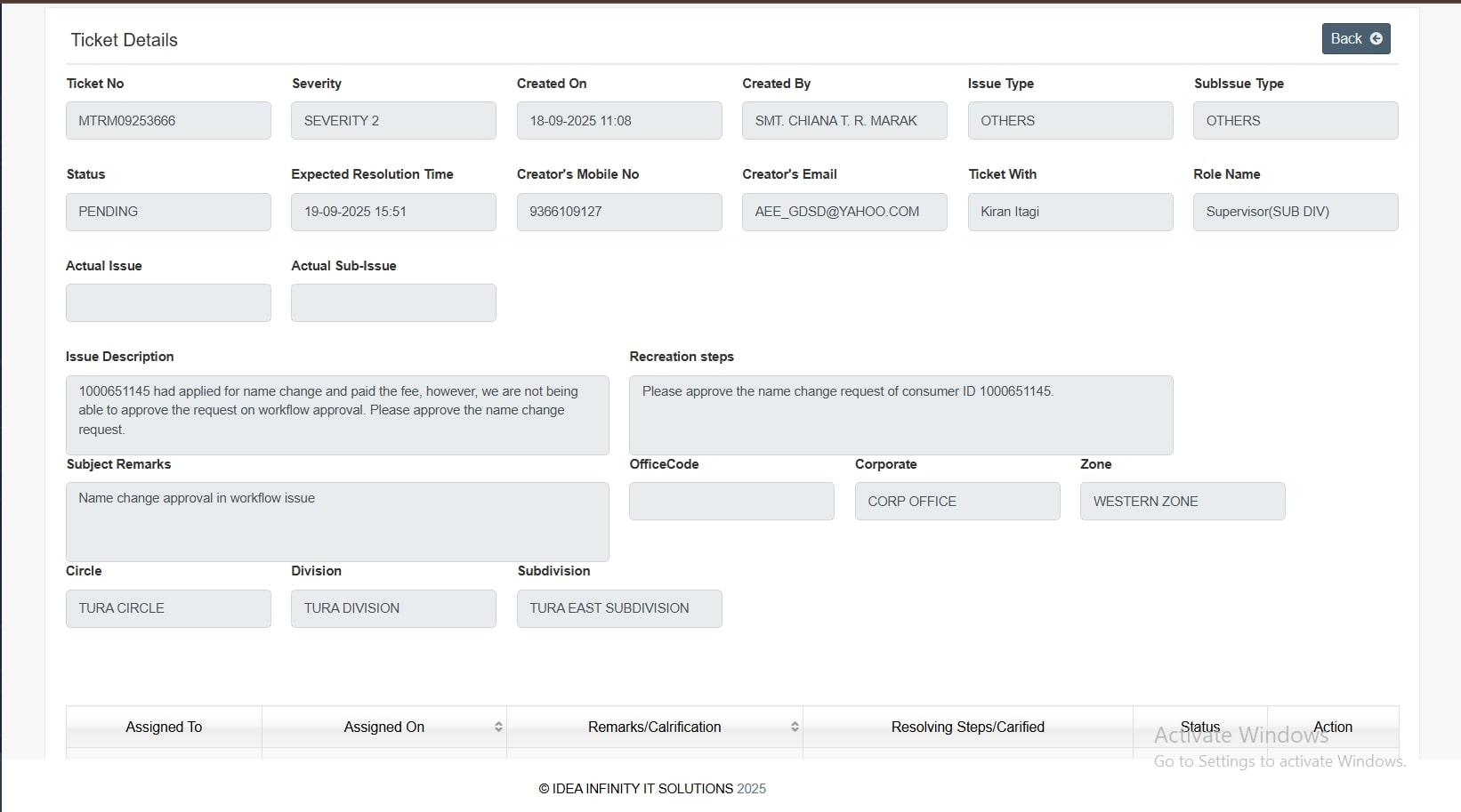Click the Created On date field
Image resolution: width=1461 pixels, height=812 pixels.
pyautogui.click(x=619, y=121)
